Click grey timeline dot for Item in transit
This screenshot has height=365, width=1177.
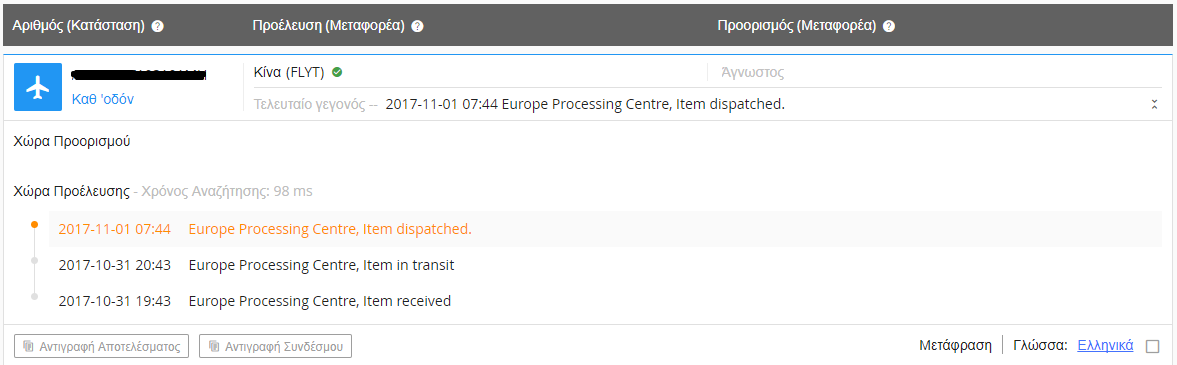click(x=34, y=261)
